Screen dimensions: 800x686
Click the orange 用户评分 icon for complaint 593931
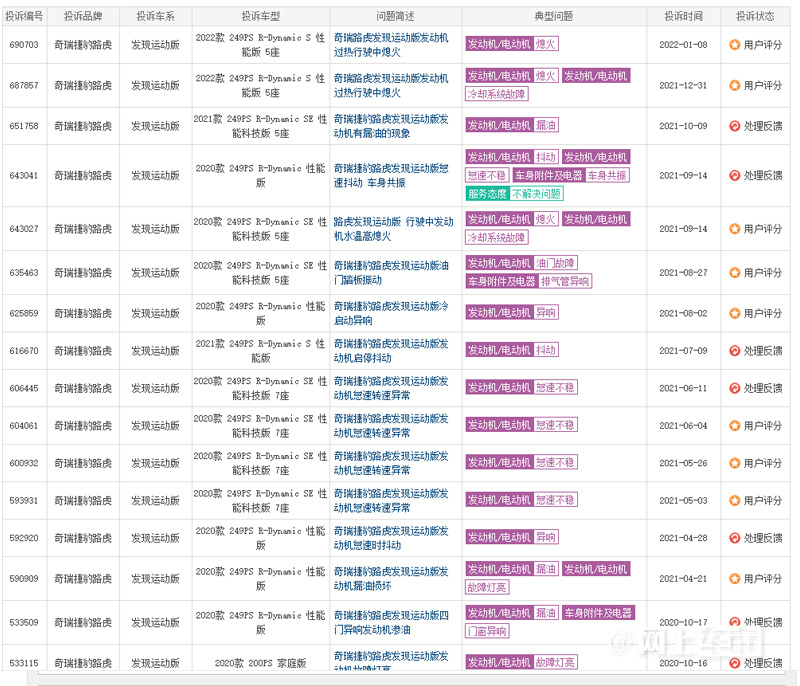pos(734,500)
